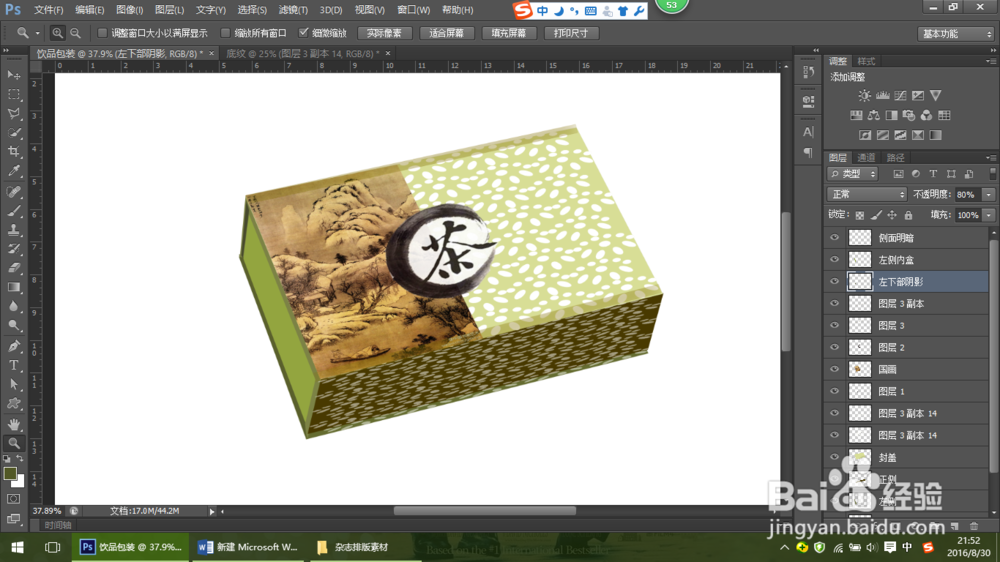The image size is (1000, 562).
Task: Hide the 图层 3 副本 layer
Action: [834, 304]
